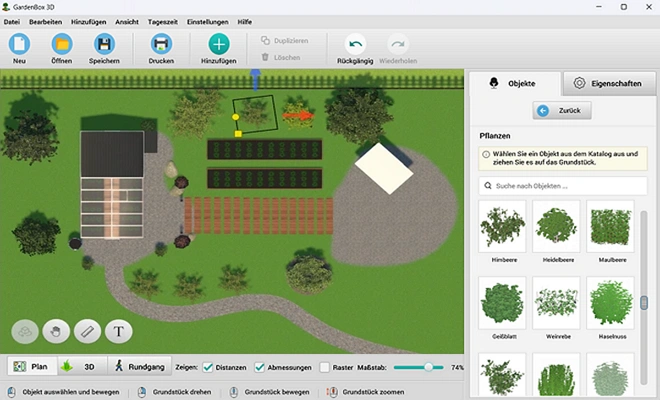Open the Datei menu
The width and height of the screenshot is (660, 400).
tap(12, 21)
